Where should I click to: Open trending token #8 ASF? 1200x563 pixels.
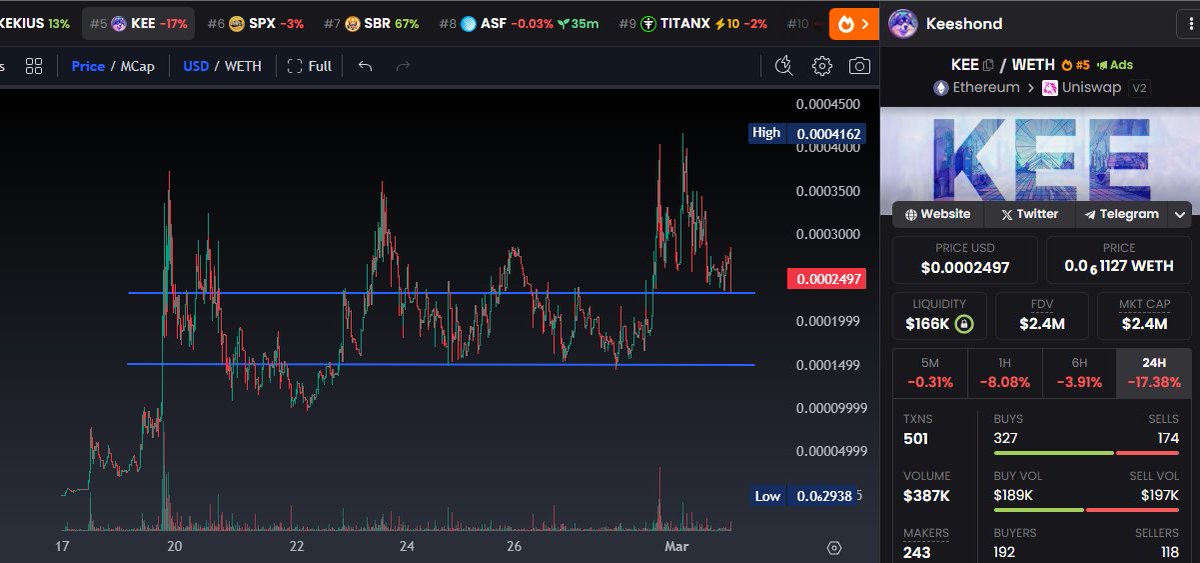point(517,23)
